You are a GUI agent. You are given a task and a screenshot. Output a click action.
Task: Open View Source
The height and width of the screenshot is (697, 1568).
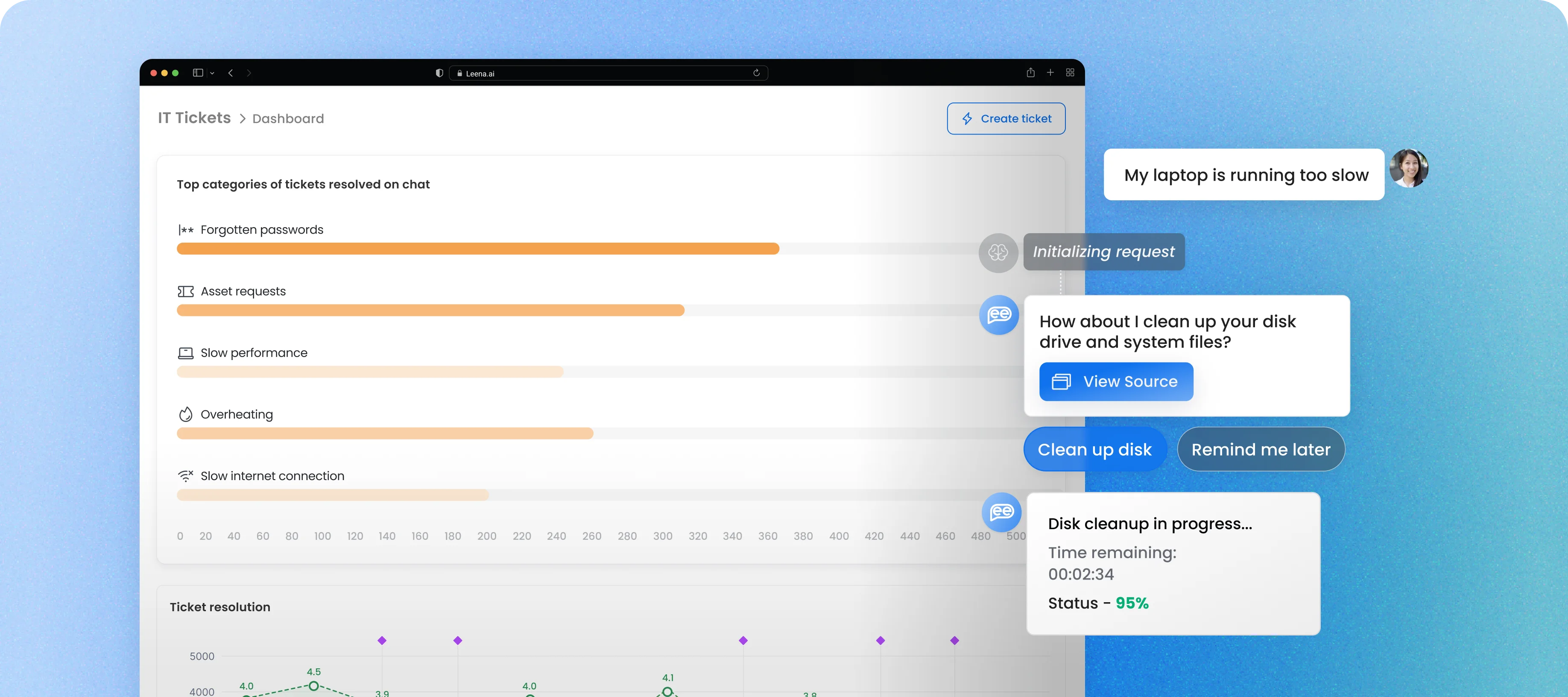click(1116, 382)
